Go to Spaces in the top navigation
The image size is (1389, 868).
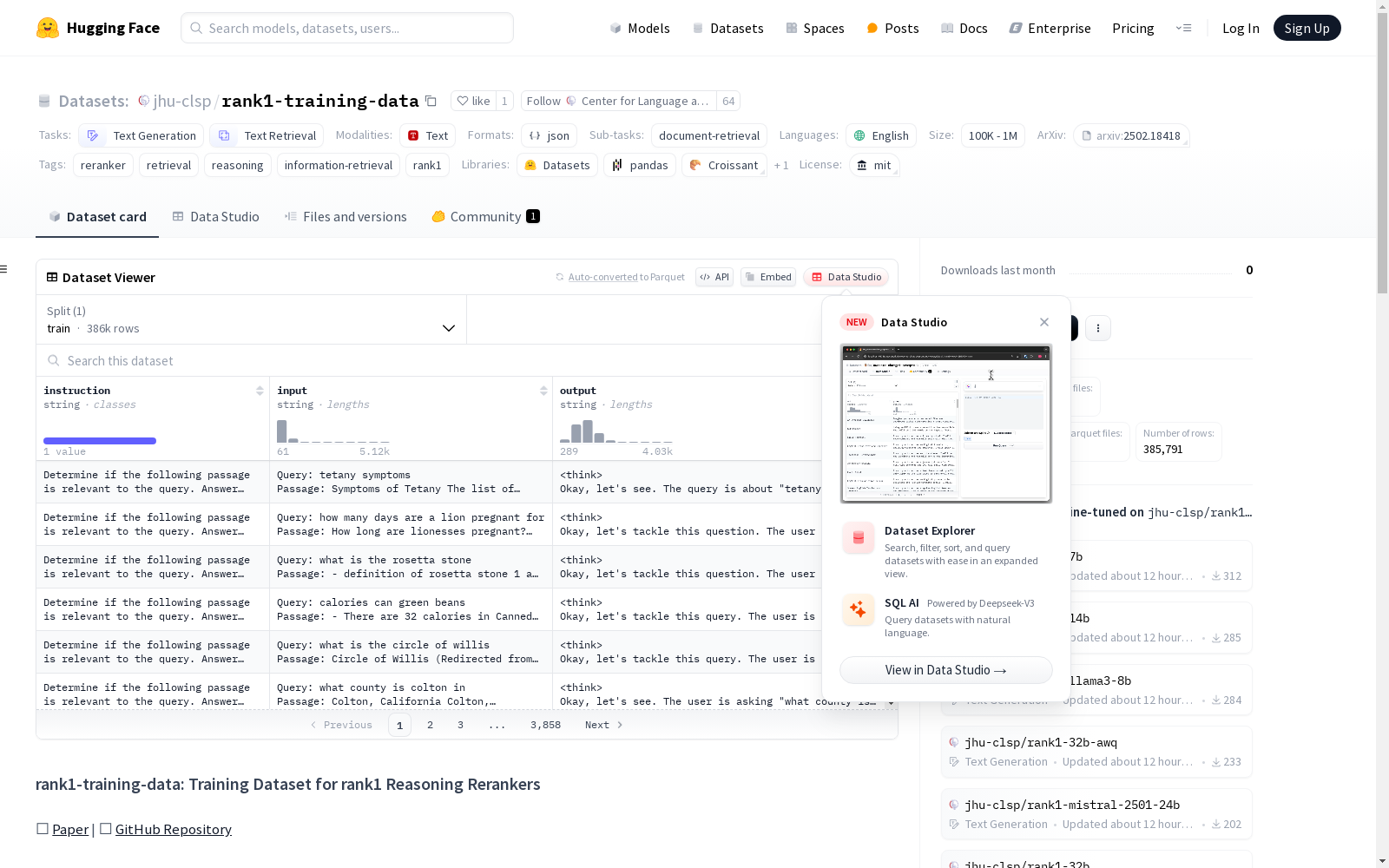tap(815, 28)
